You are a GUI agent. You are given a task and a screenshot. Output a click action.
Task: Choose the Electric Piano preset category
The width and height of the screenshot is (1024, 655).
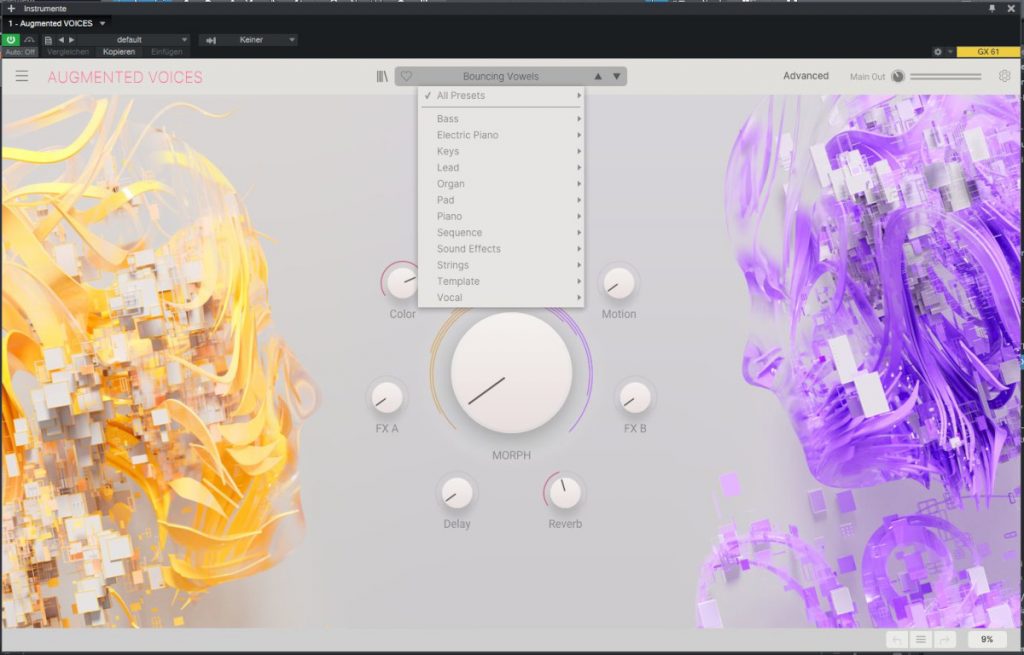coord(501,135)
